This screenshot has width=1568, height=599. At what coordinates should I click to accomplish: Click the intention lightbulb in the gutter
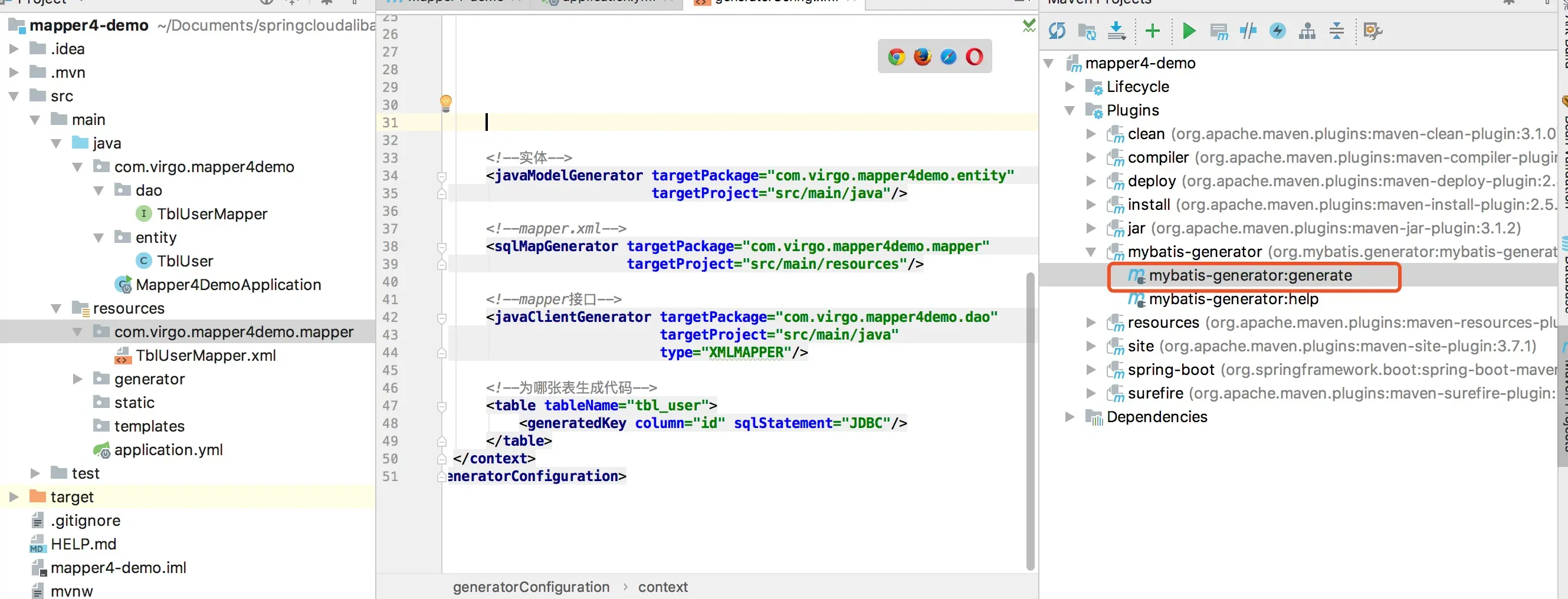pyautogui.click(x=445, y=103)
